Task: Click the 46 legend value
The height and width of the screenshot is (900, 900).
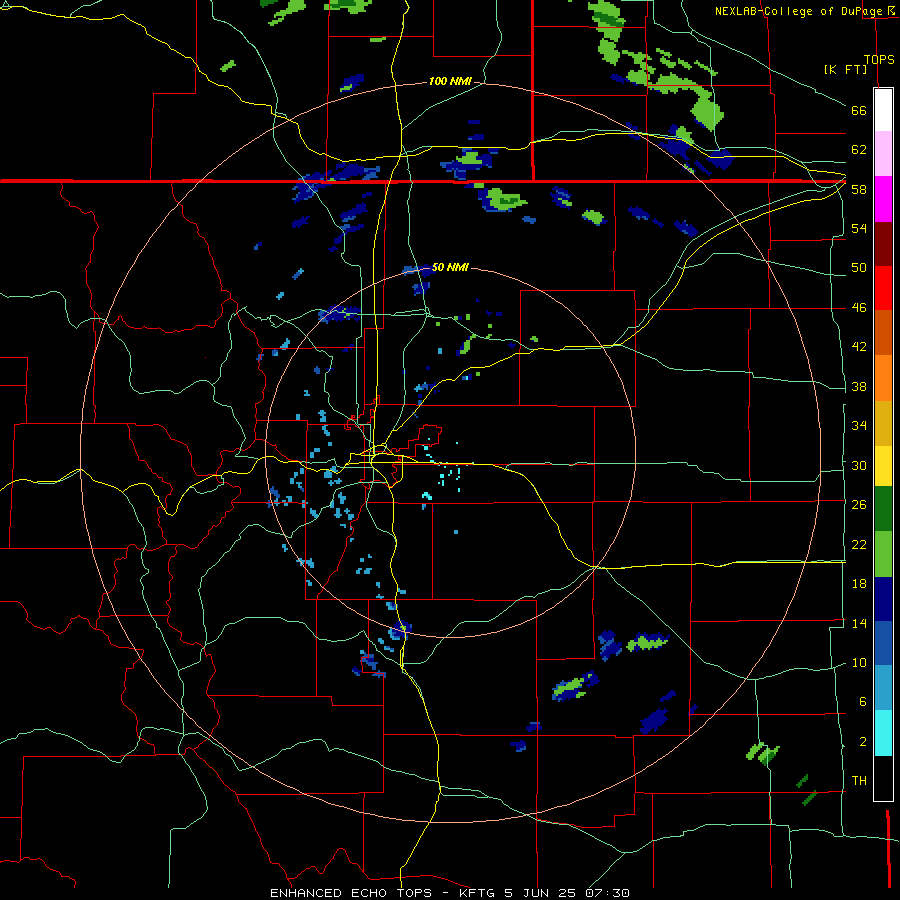Action: [859, 308]
